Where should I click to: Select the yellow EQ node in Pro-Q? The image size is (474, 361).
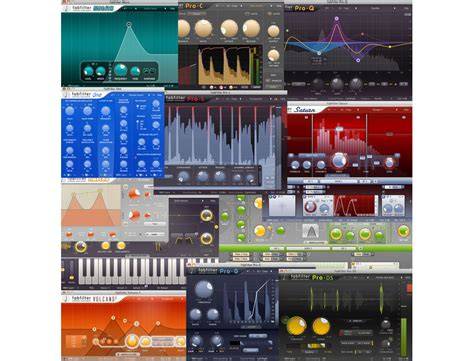[390, 47]
